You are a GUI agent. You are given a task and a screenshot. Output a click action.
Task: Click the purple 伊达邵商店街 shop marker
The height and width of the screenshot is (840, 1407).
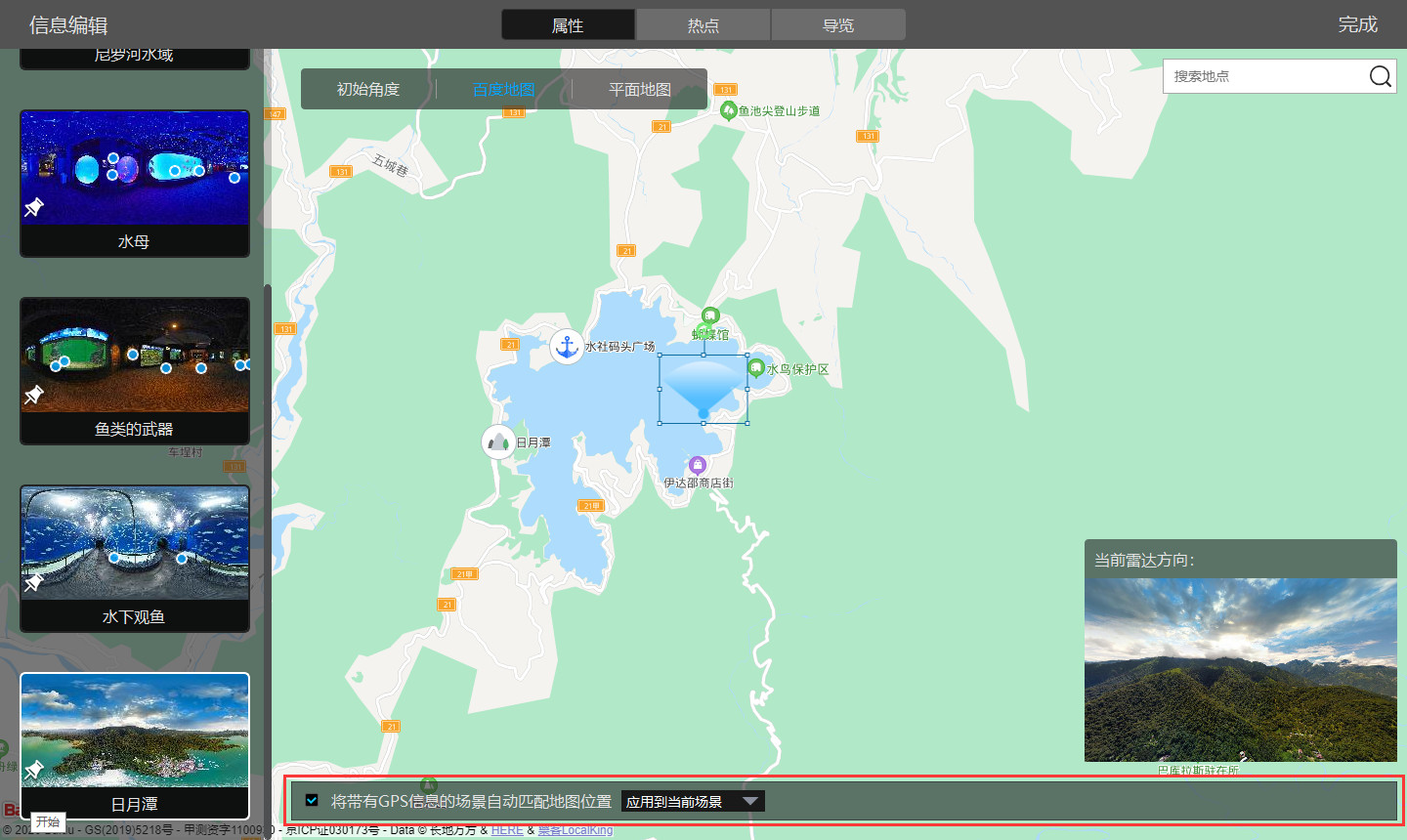pos(697,465)
